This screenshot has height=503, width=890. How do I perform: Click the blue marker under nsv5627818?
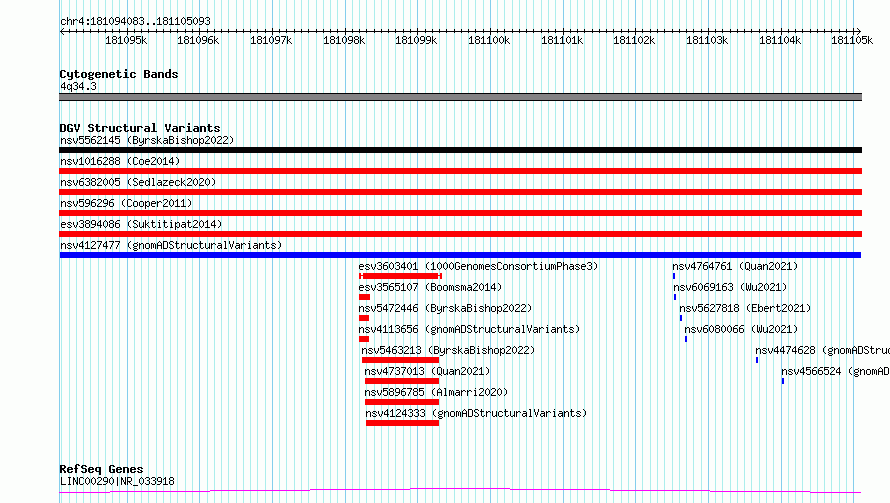click(681, 318)
